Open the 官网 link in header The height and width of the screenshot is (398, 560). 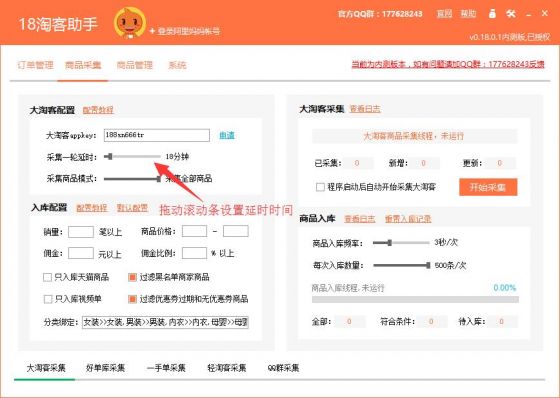coord(444,14)
